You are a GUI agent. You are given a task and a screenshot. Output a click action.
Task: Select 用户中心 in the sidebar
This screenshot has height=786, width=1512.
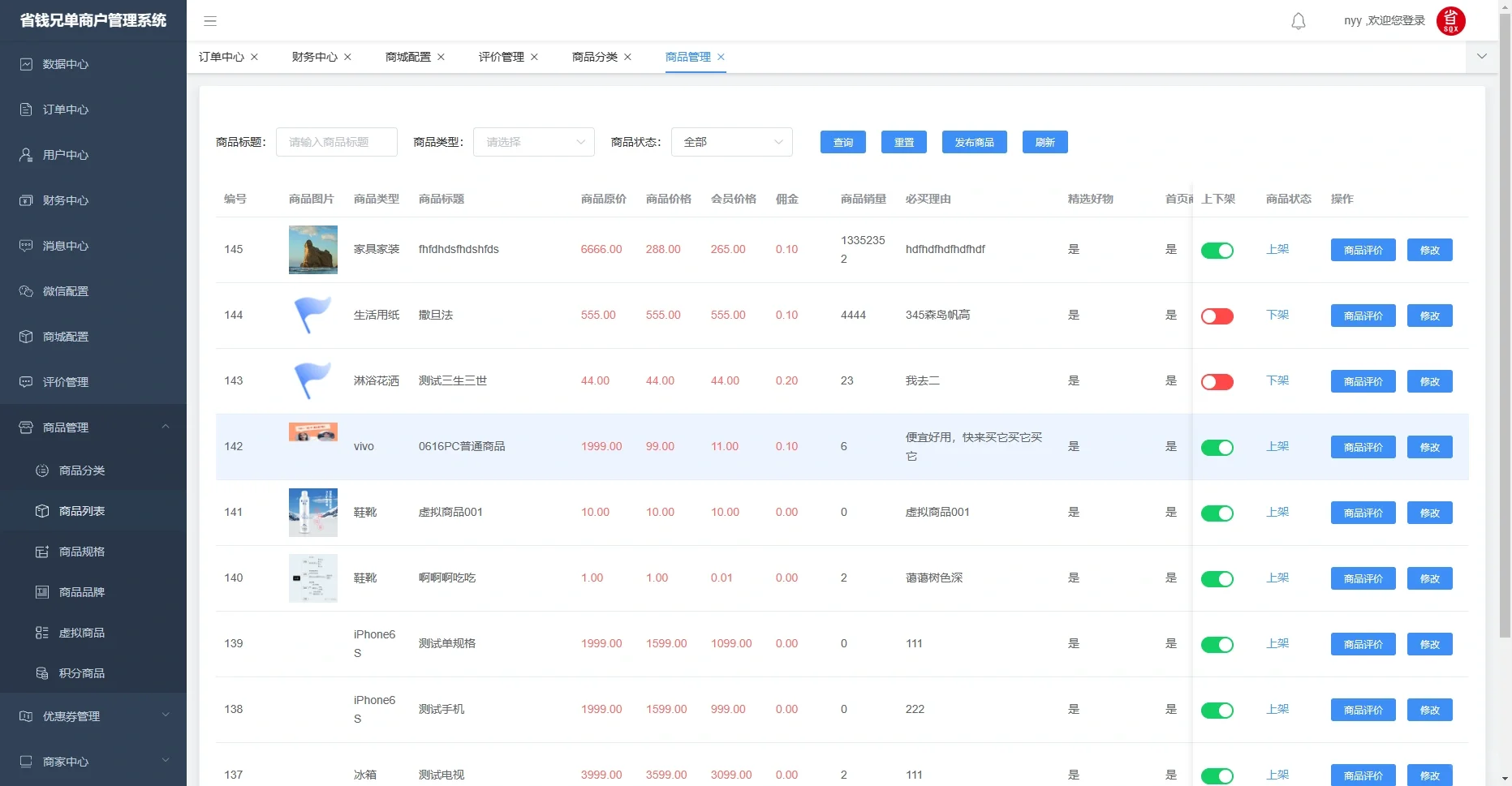coord(65,155)
